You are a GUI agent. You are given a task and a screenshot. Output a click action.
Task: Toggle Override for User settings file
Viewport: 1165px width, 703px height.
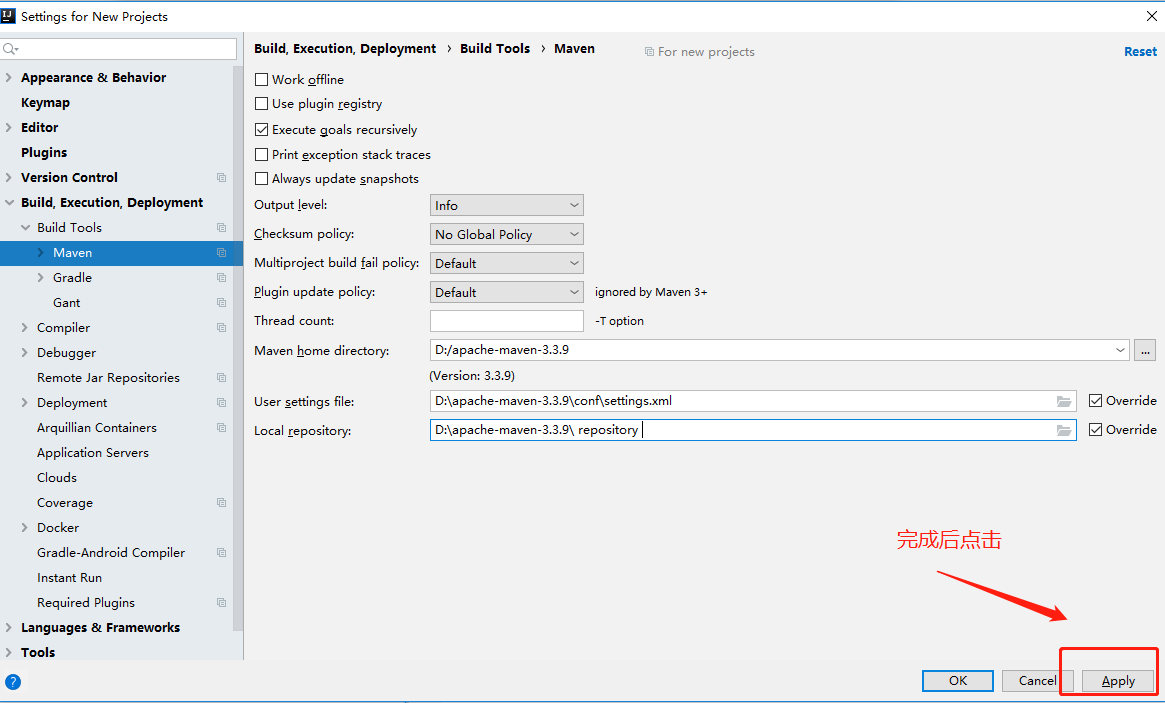(1095, 401)
